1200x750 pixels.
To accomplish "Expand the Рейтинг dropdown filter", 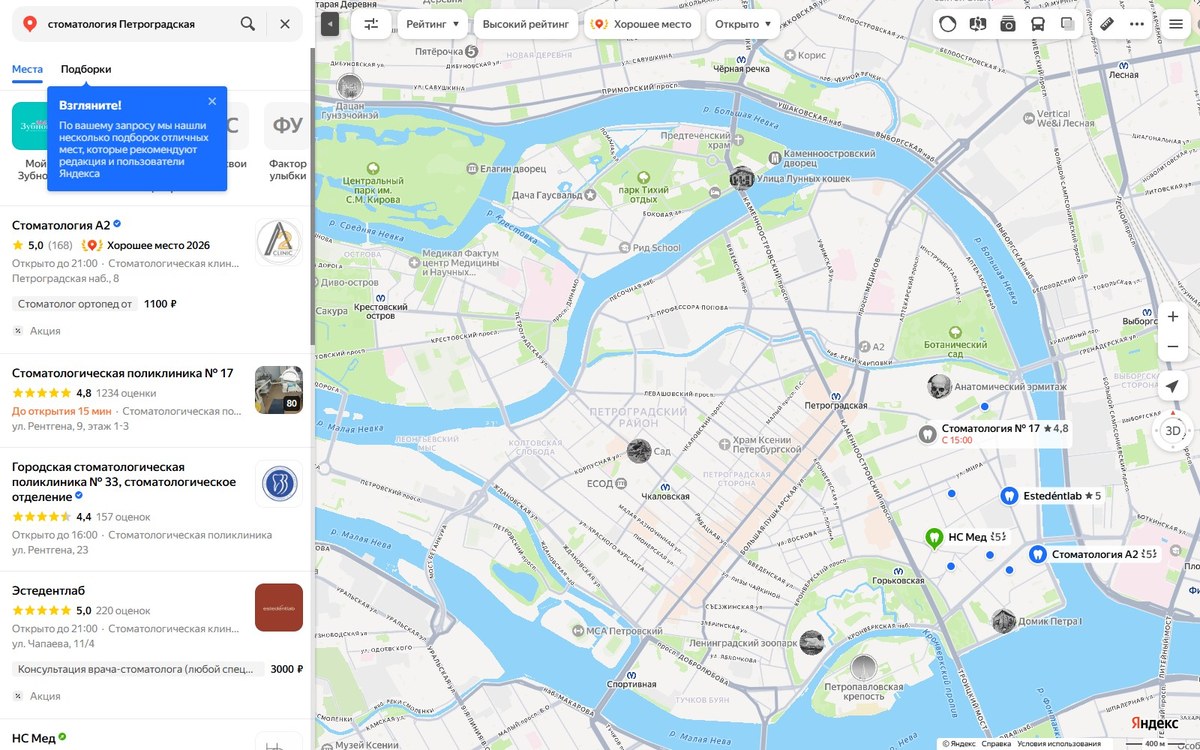I will (x=433, y=24).
